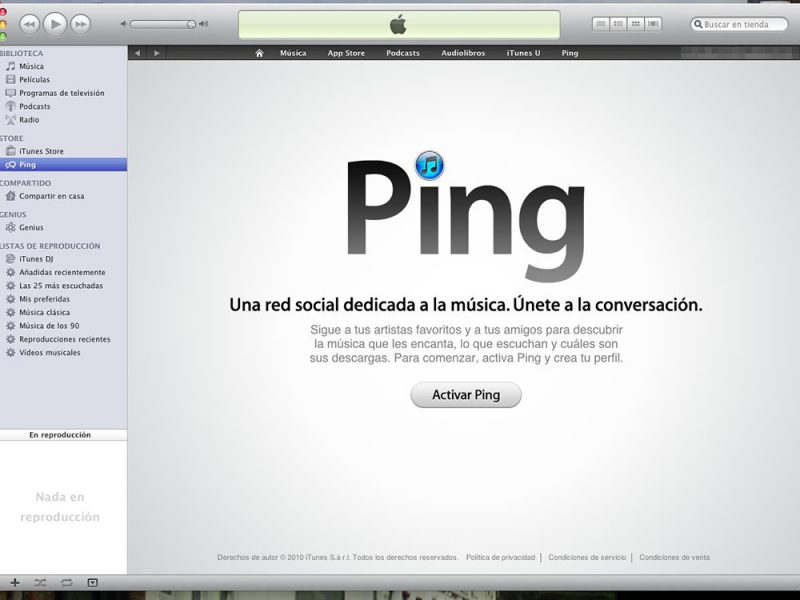Select Las 25 más escuchadas playlist
Viewport: 800px width, 600px height.
[63, 286]
